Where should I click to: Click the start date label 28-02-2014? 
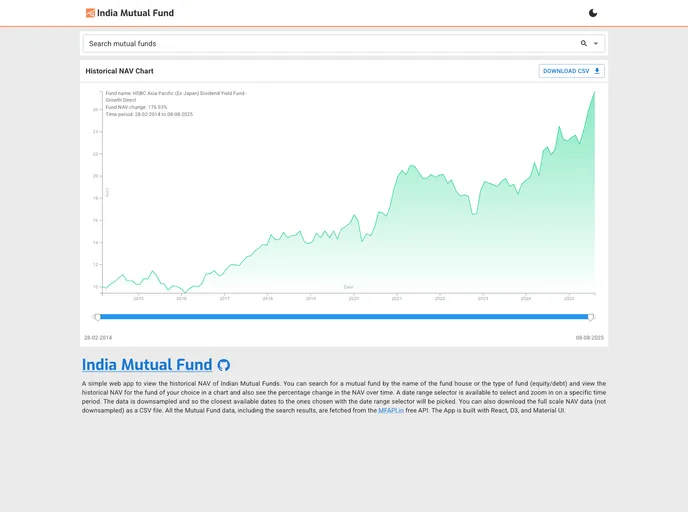coord(98,338)
